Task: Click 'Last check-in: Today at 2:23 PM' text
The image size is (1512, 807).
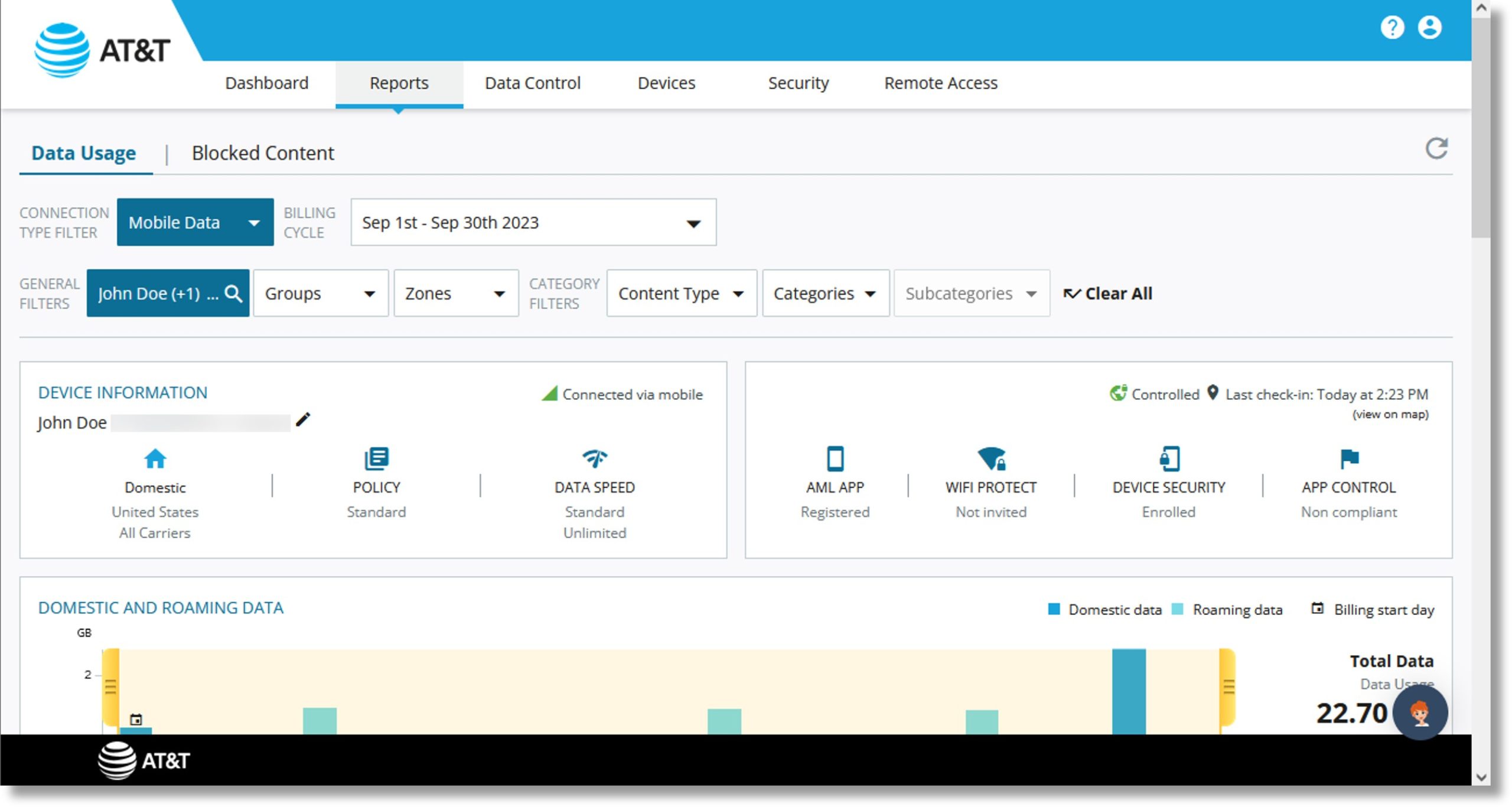Action: [1327, 394]
